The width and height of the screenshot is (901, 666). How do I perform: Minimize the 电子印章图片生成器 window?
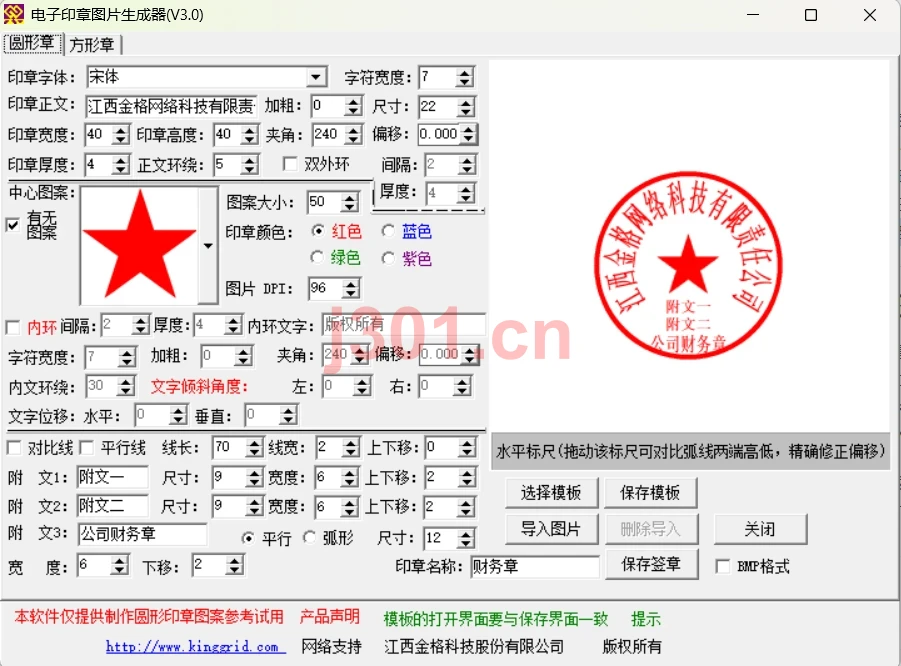pyautogui.click(x=753, y=15)
